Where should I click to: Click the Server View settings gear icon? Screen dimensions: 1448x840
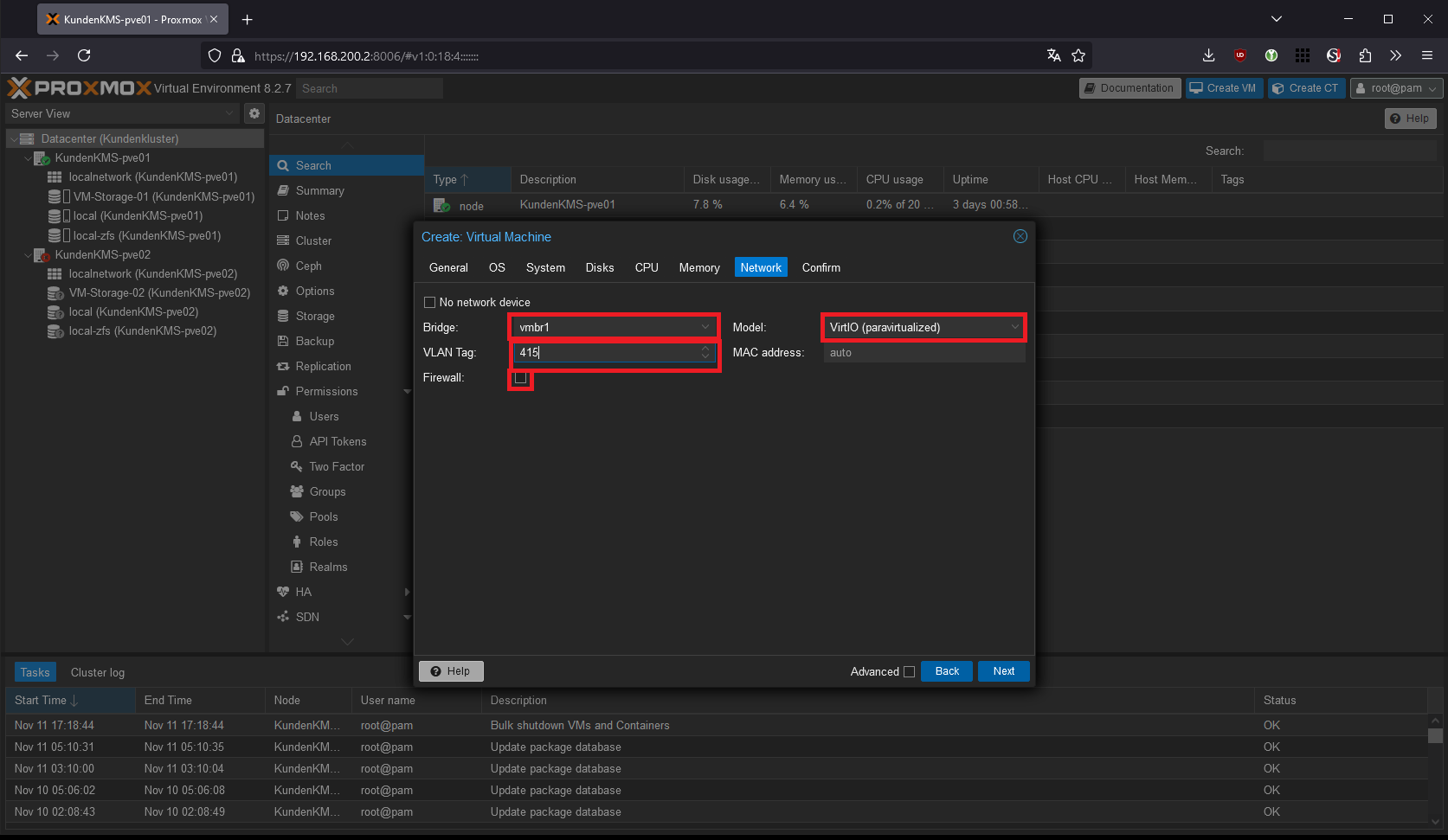click(x=254, y=113)
